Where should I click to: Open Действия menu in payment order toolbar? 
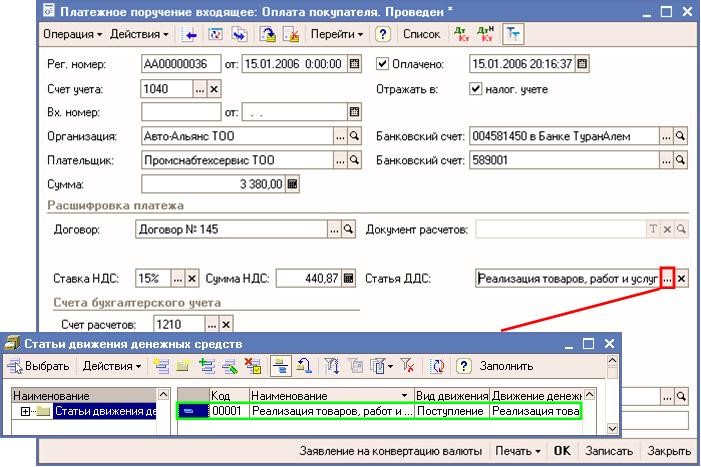(x=139, y=34)
